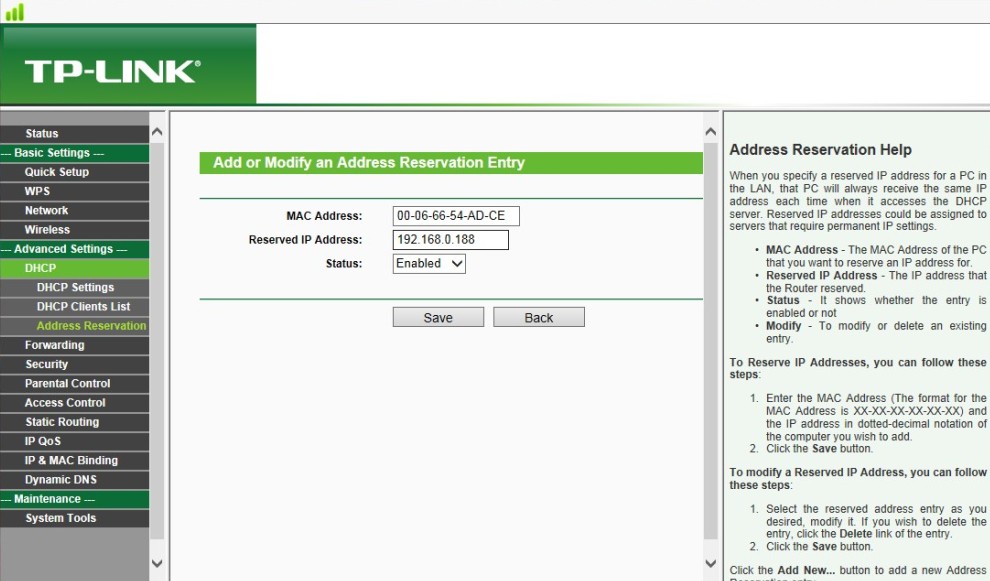Click the TP-LINK logo

112,71
